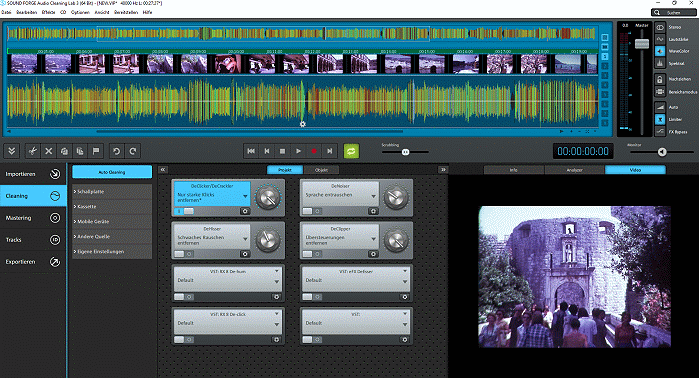Screen dimensions: 699x378
Task: Toggle the Auto volume button
Action: click(660, 107)
